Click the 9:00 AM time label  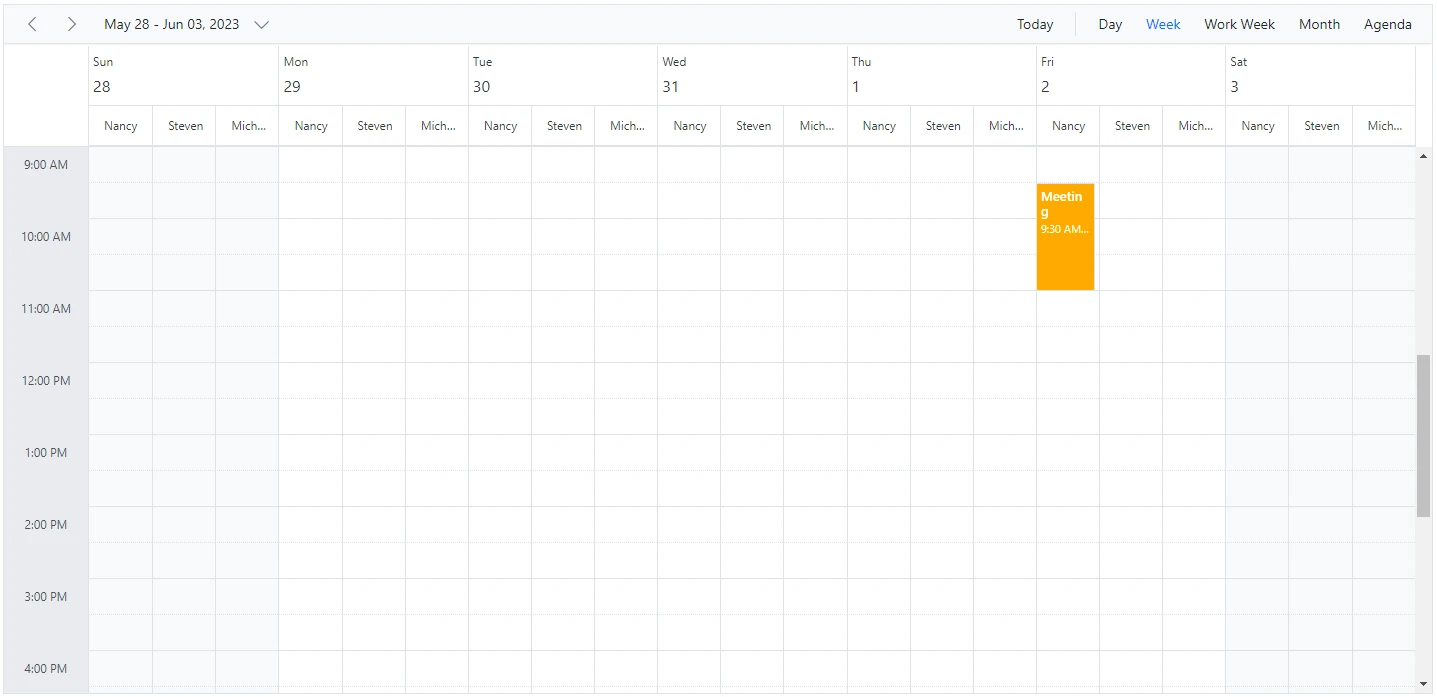46,165
